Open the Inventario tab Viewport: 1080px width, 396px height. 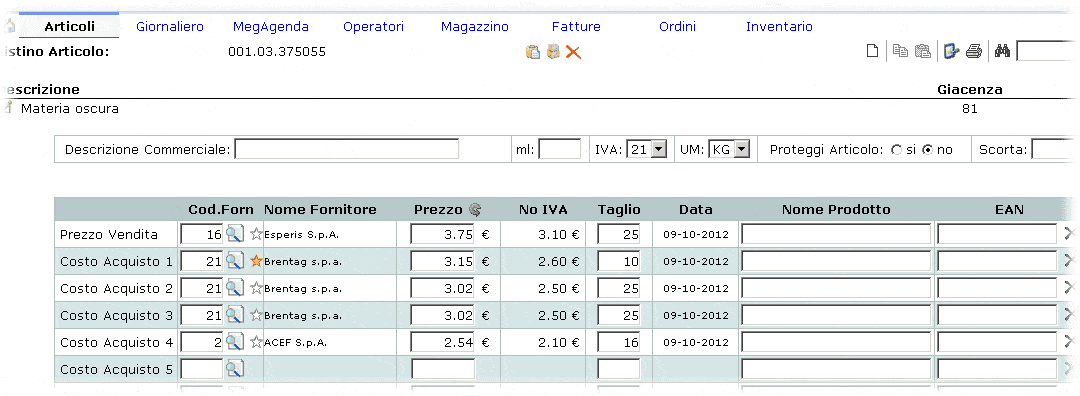tap(779, 27)
